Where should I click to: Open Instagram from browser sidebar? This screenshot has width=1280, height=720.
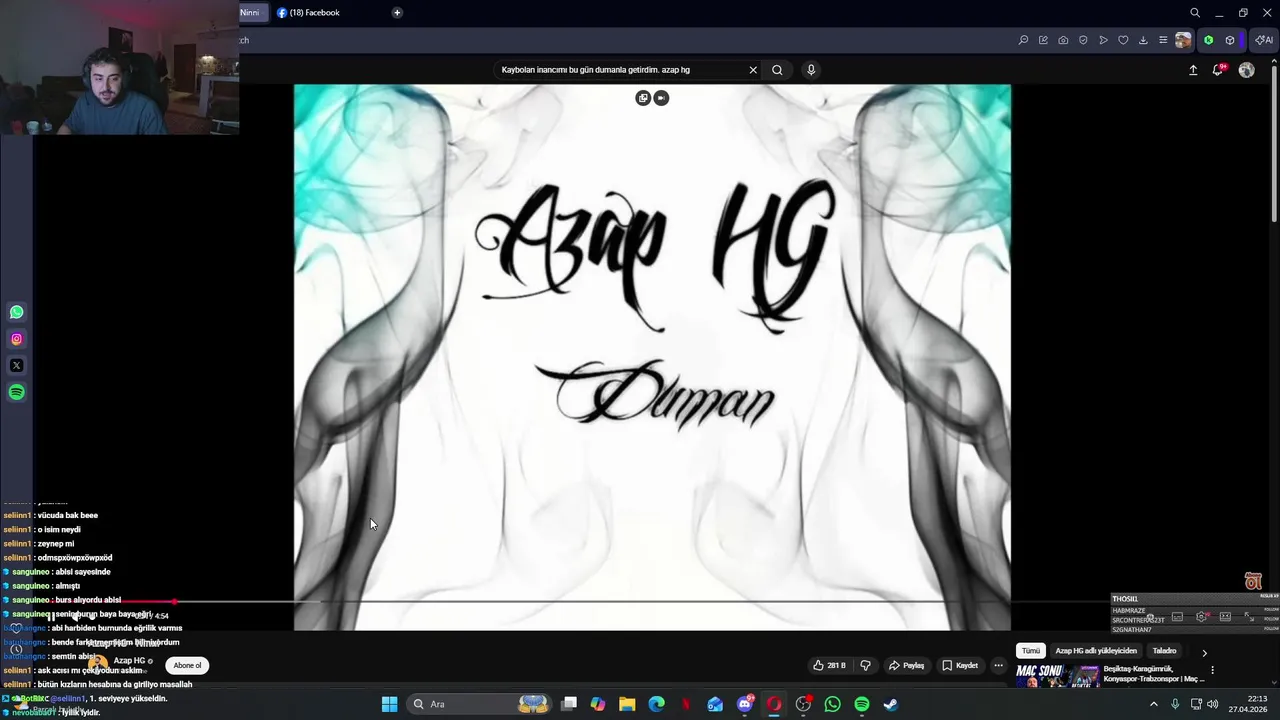pyautogui.click(x=16, y=339)
